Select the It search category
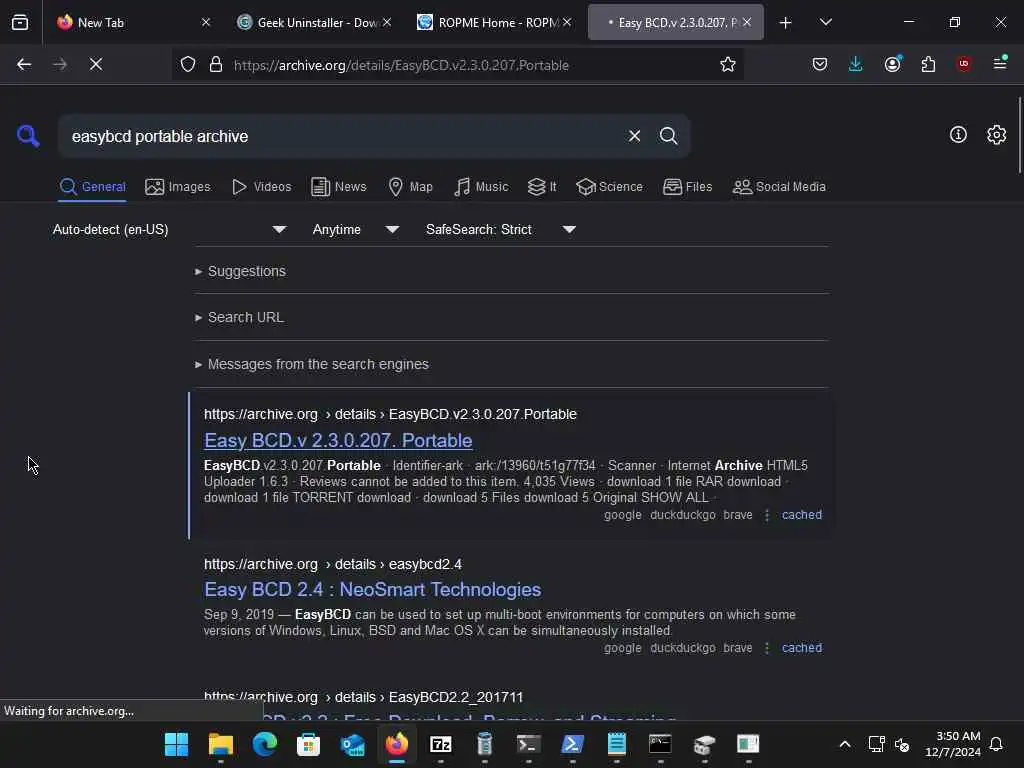The image size is (1024, 768). tap(541, 187)
